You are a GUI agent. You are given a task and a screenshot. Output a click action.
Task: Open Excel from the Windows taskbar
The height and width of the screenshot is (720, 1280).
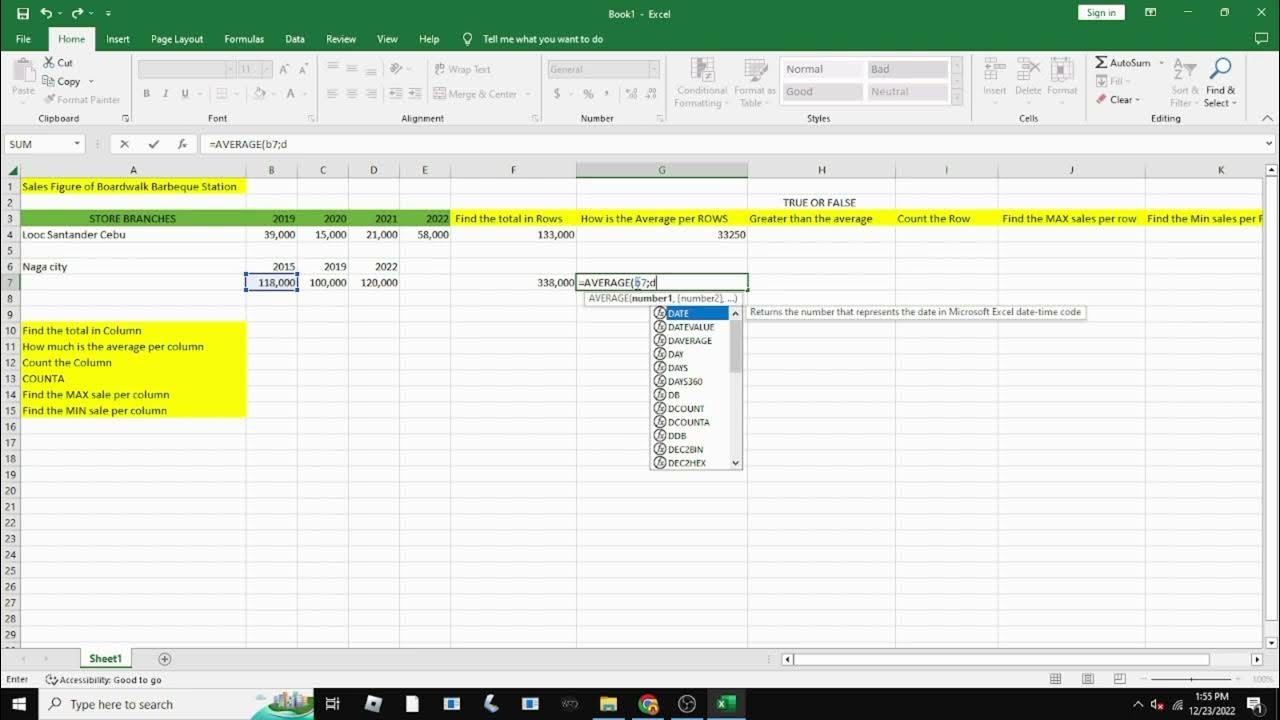(x=726, y=704)
